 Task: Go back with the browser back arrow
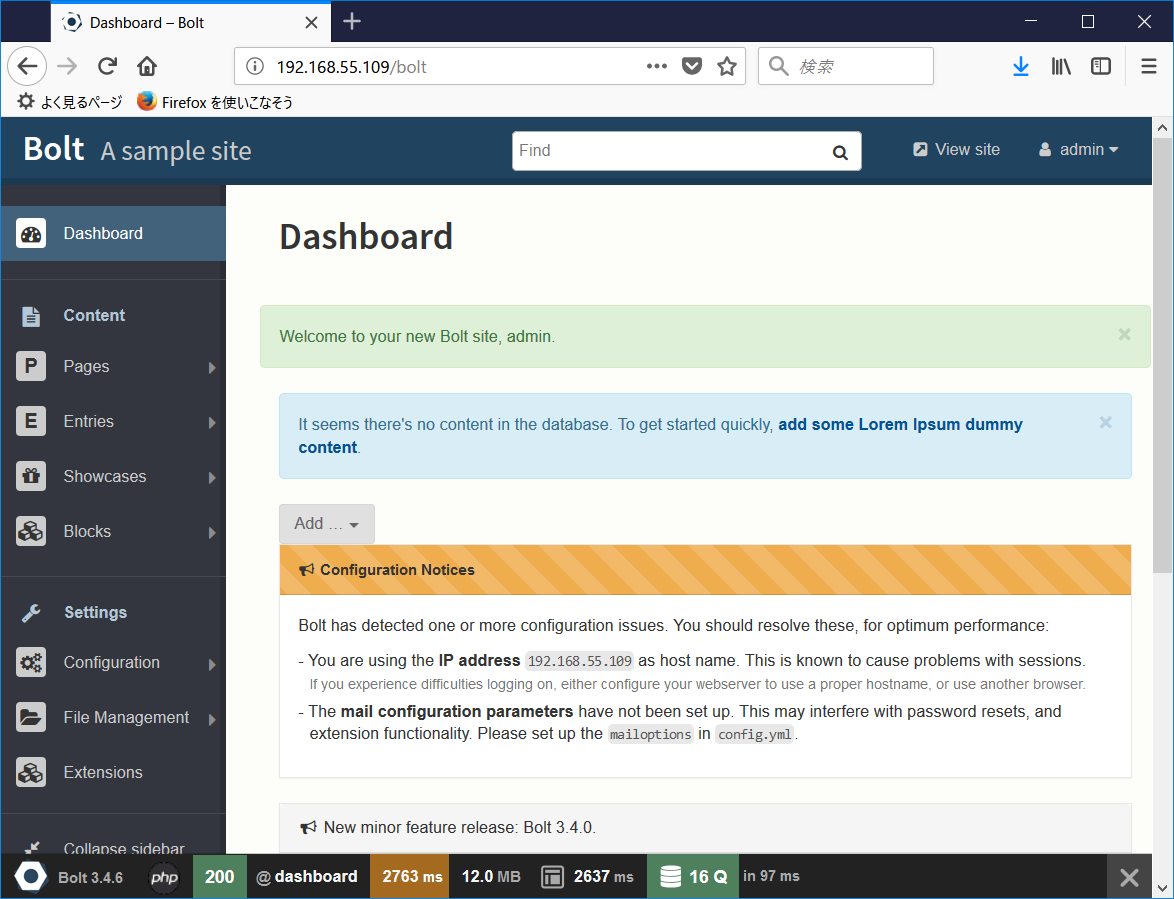coord(28,67)
